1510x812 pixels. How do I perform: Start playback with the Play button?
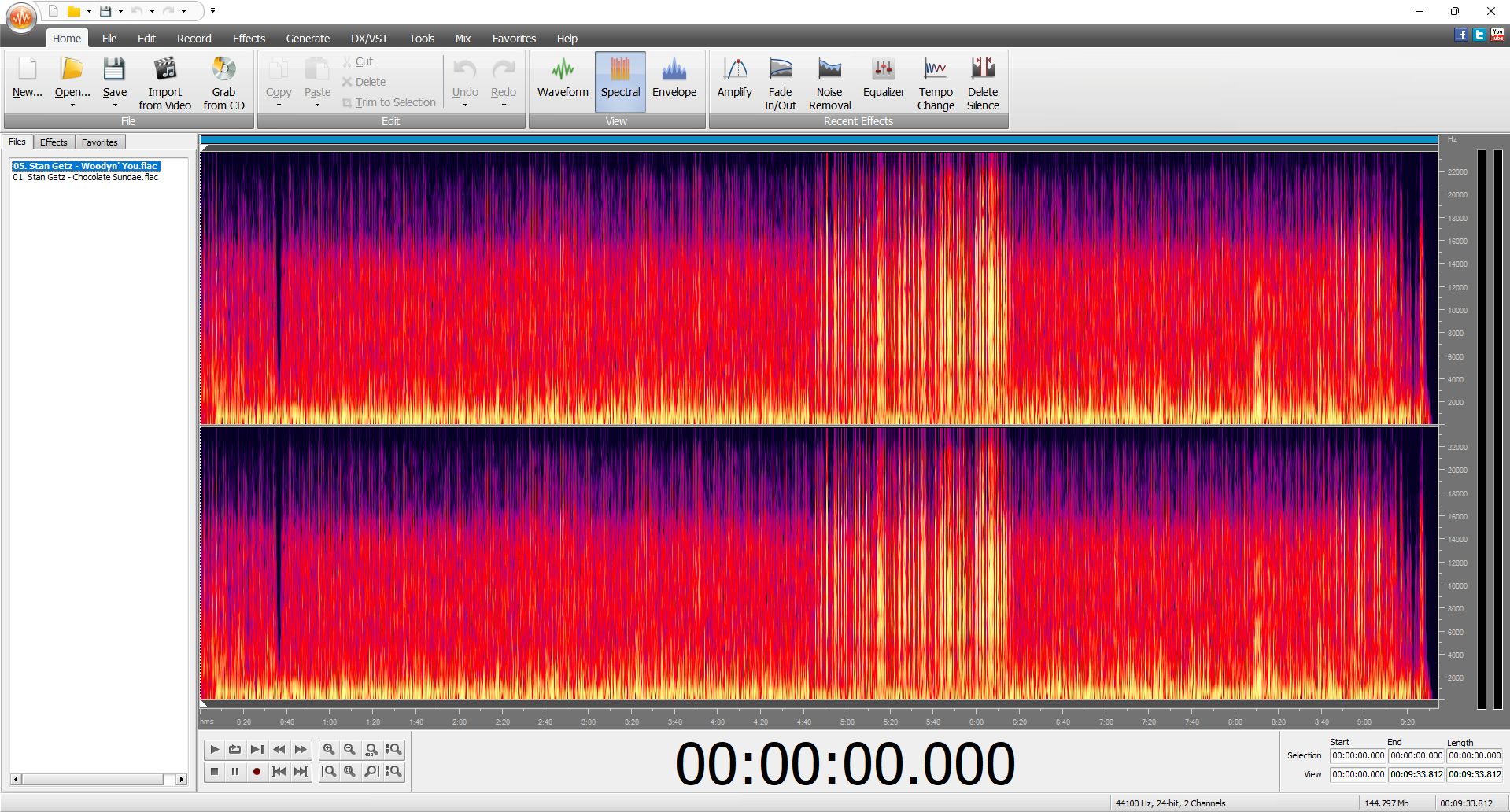[x=214, y=749]
